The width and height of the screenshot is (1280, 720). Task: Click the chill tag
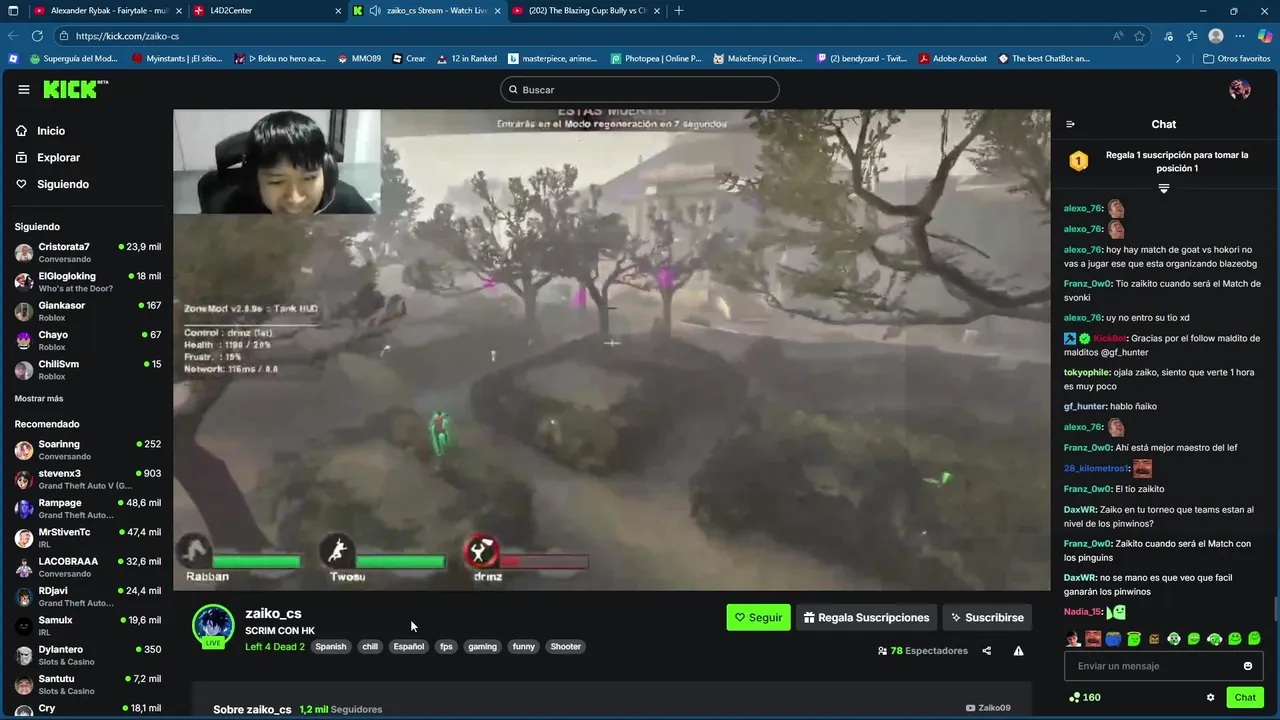pos(370,647)
